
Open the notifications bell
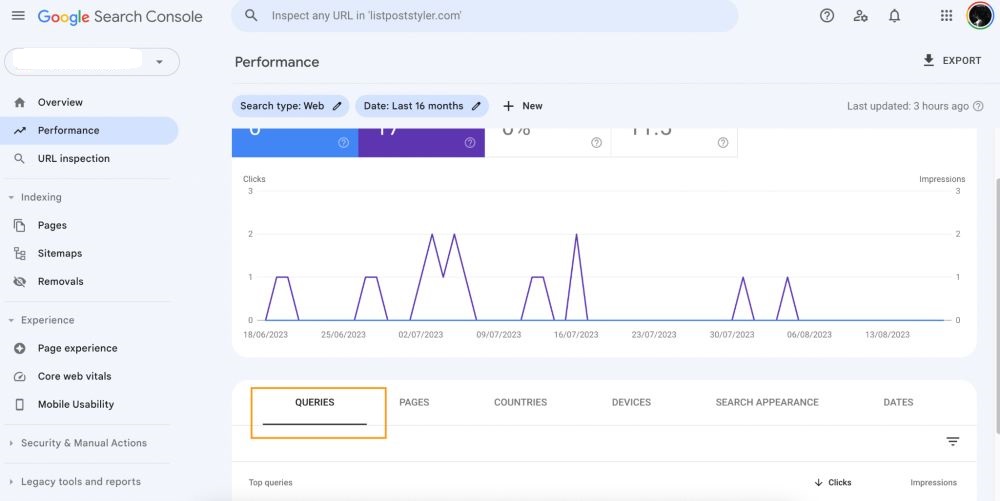point(895,16)
